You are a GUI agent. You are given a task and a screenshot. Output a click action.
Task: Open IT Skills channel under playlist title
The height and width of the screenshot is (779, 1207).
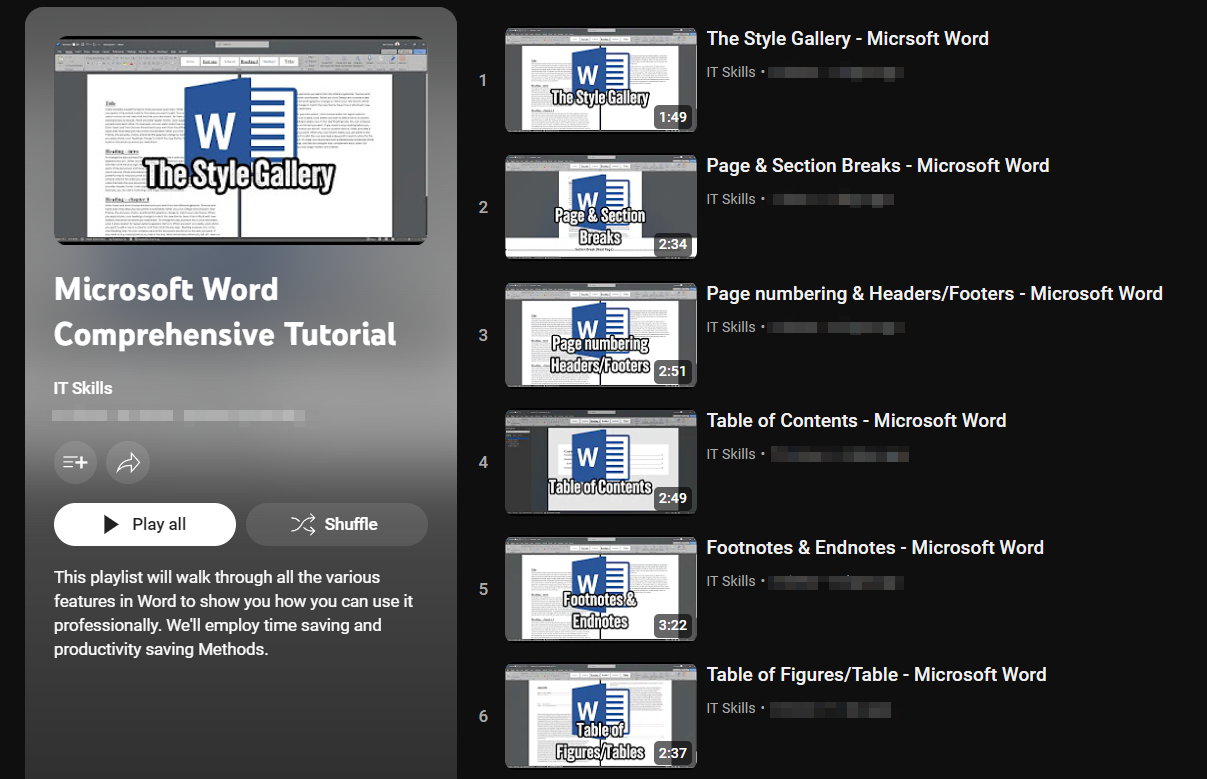click(x=83, y=389)
